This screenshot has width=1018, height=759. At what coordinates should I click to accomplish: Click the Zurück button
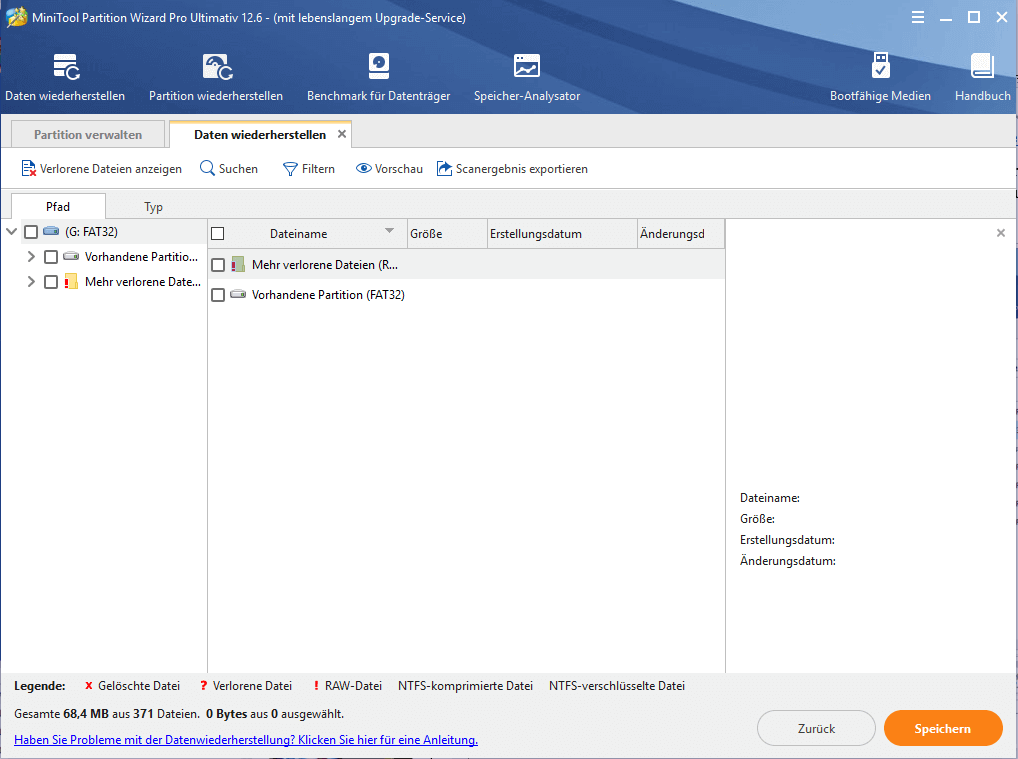816,728
